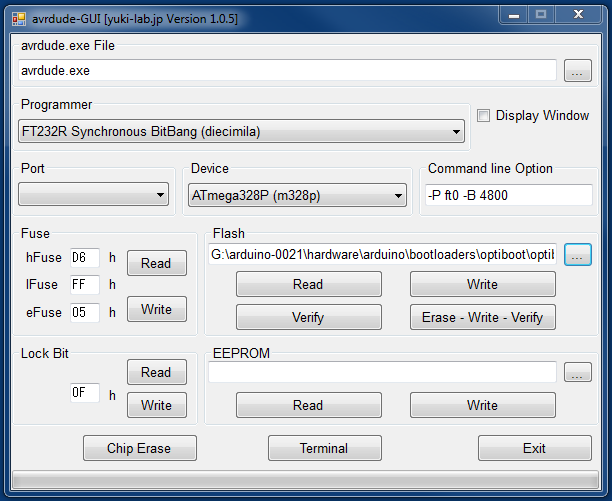Image resolution: width=612 pixels, height=501 pixels.
Task: Browse for Flash hex file
Action: click(578, 255)
